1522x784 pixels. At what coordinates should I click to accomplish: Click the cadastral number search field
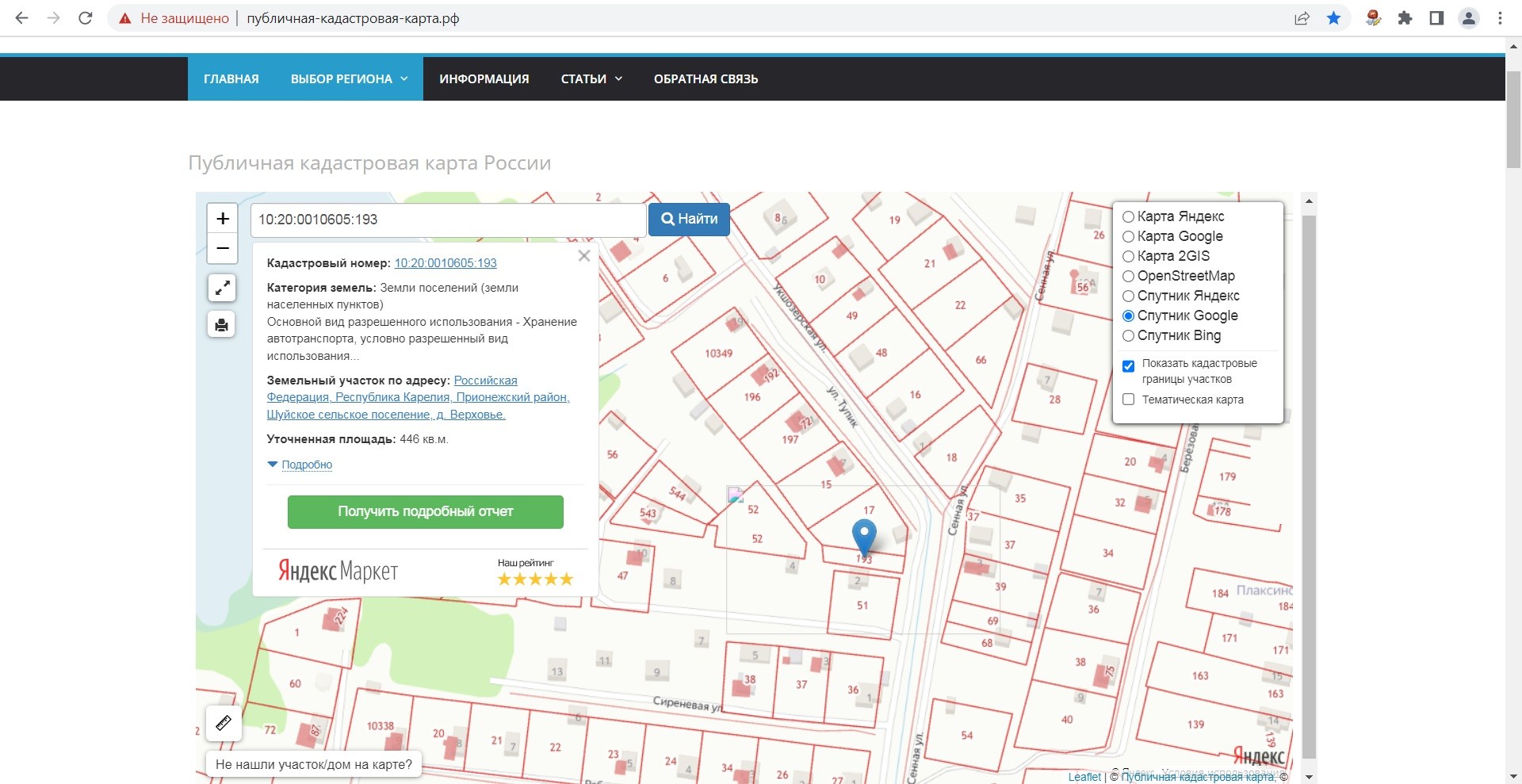[x=448, y=220]
